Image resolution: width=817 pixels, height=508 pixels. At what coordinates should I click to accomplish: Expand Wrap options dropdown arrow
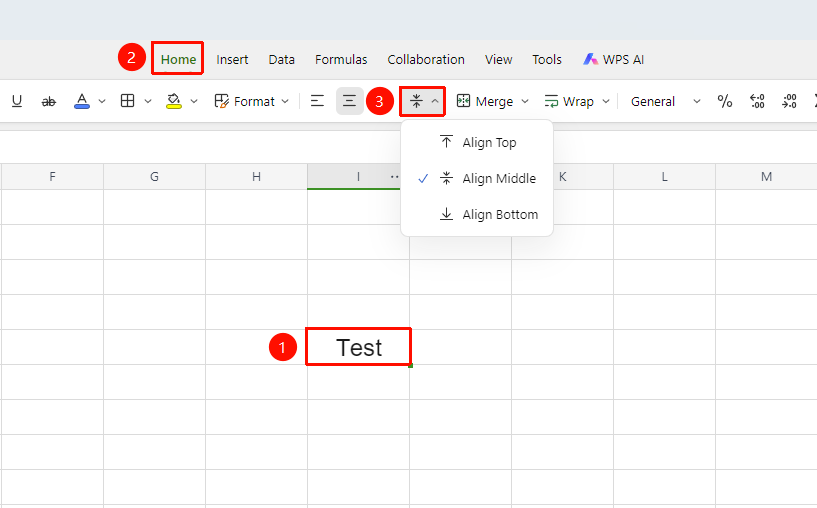(x=605, y=101)
